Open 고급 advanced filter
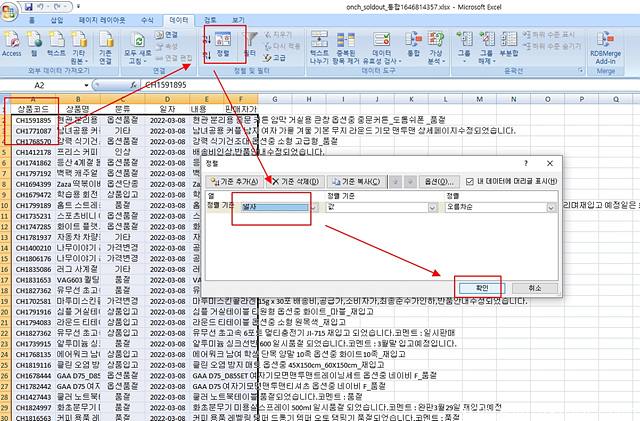 [275, 58]
